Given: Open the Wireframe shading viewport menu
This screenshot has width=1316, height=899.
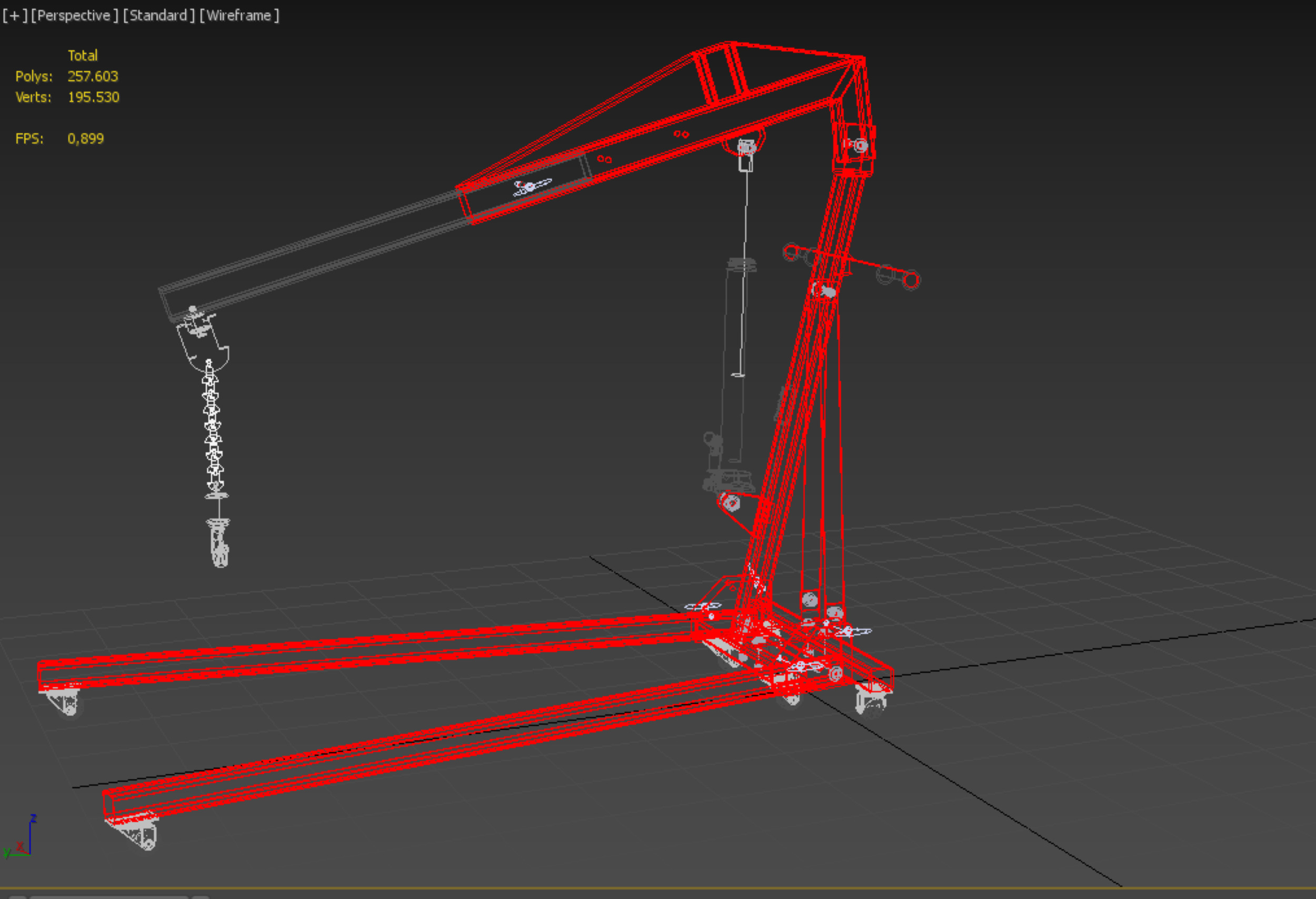Looking at the screenshot, I should pos(239,15).
